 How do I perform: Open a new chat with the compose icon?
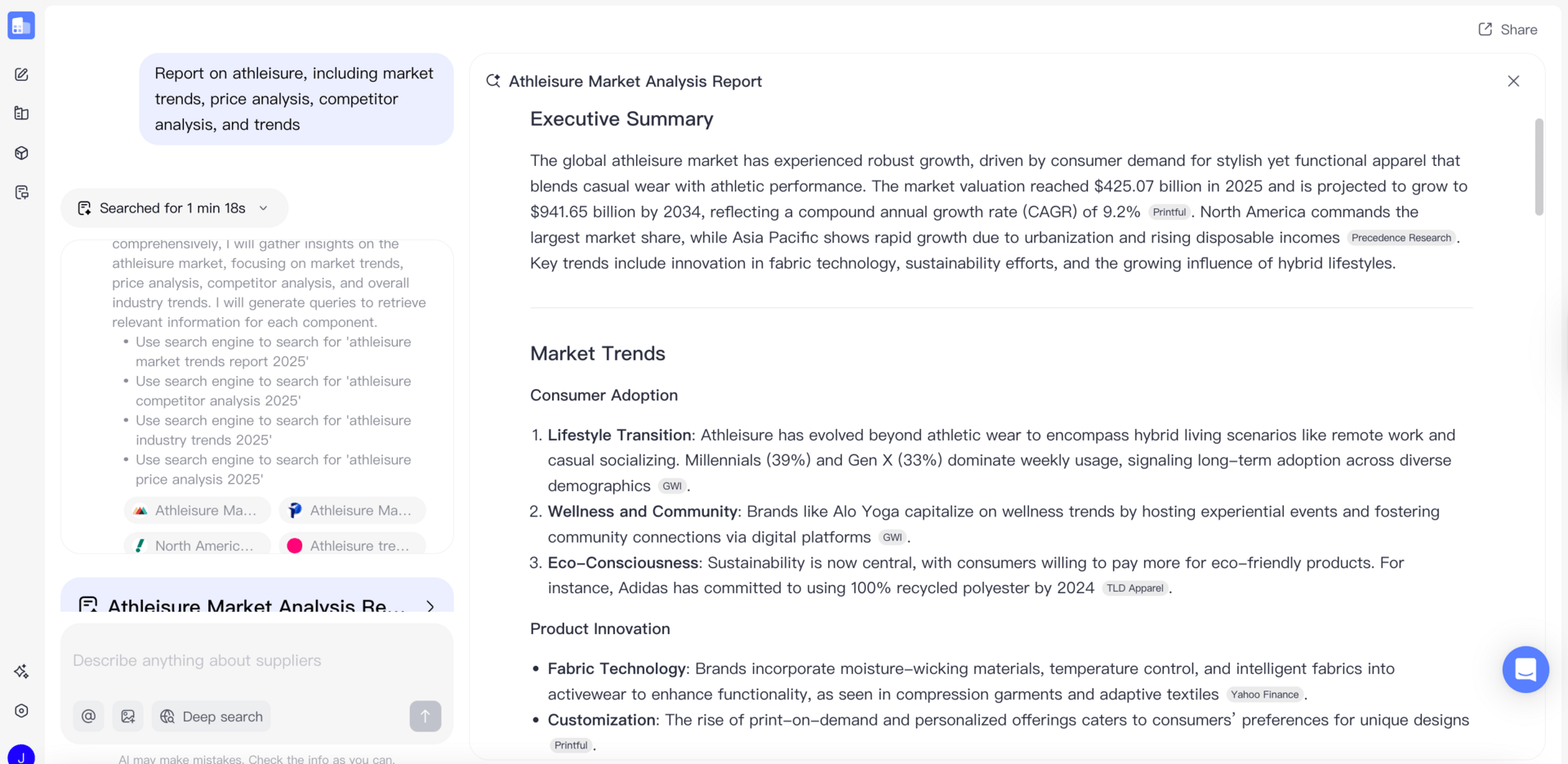(x=21, y=74)
